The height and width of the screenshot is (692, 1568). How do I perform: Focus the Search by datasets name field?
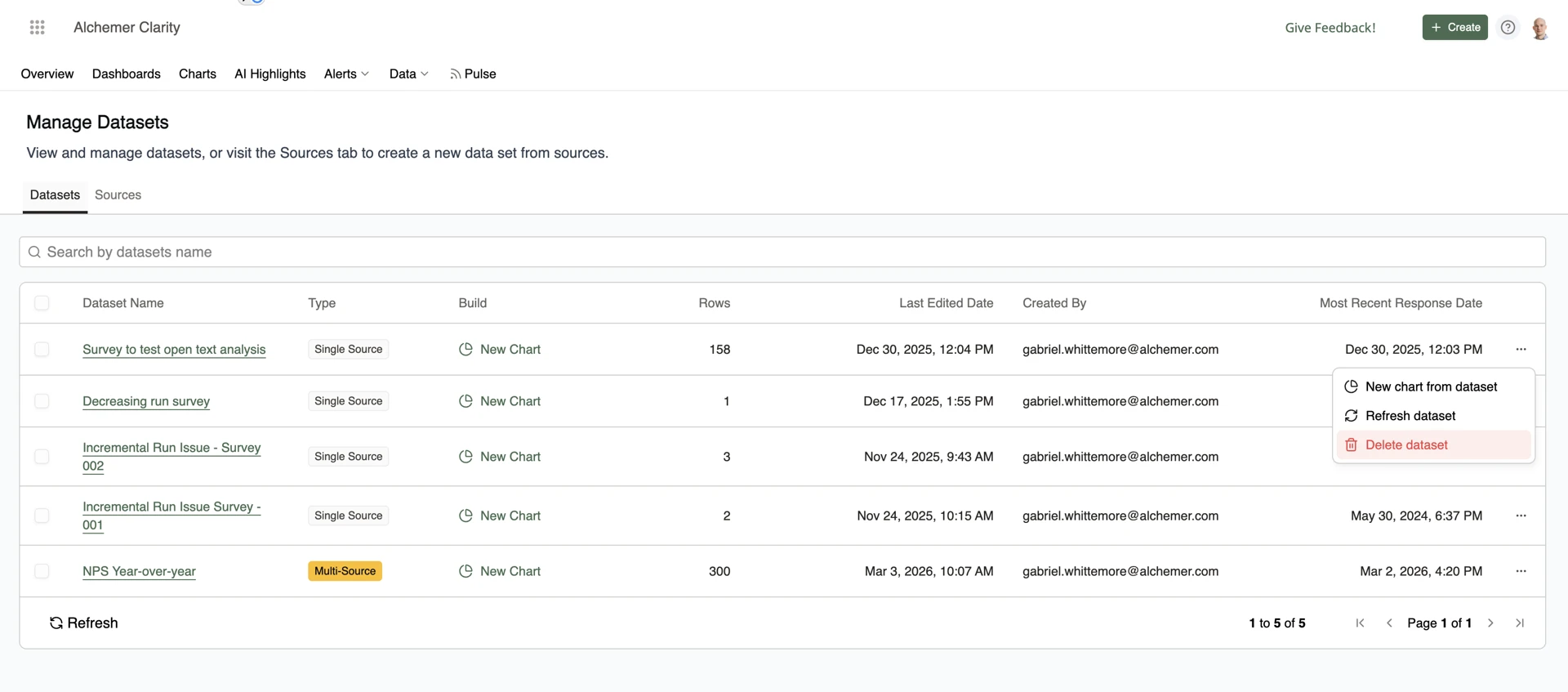[x=782, y=252]
